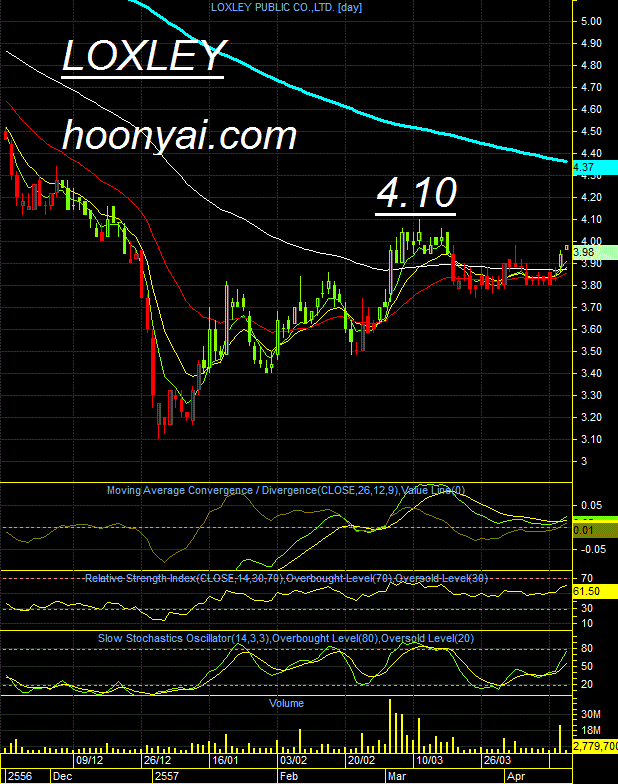Click the Apr month label
The height and width of the screenshot is (784, 618).
coord(516,776)
